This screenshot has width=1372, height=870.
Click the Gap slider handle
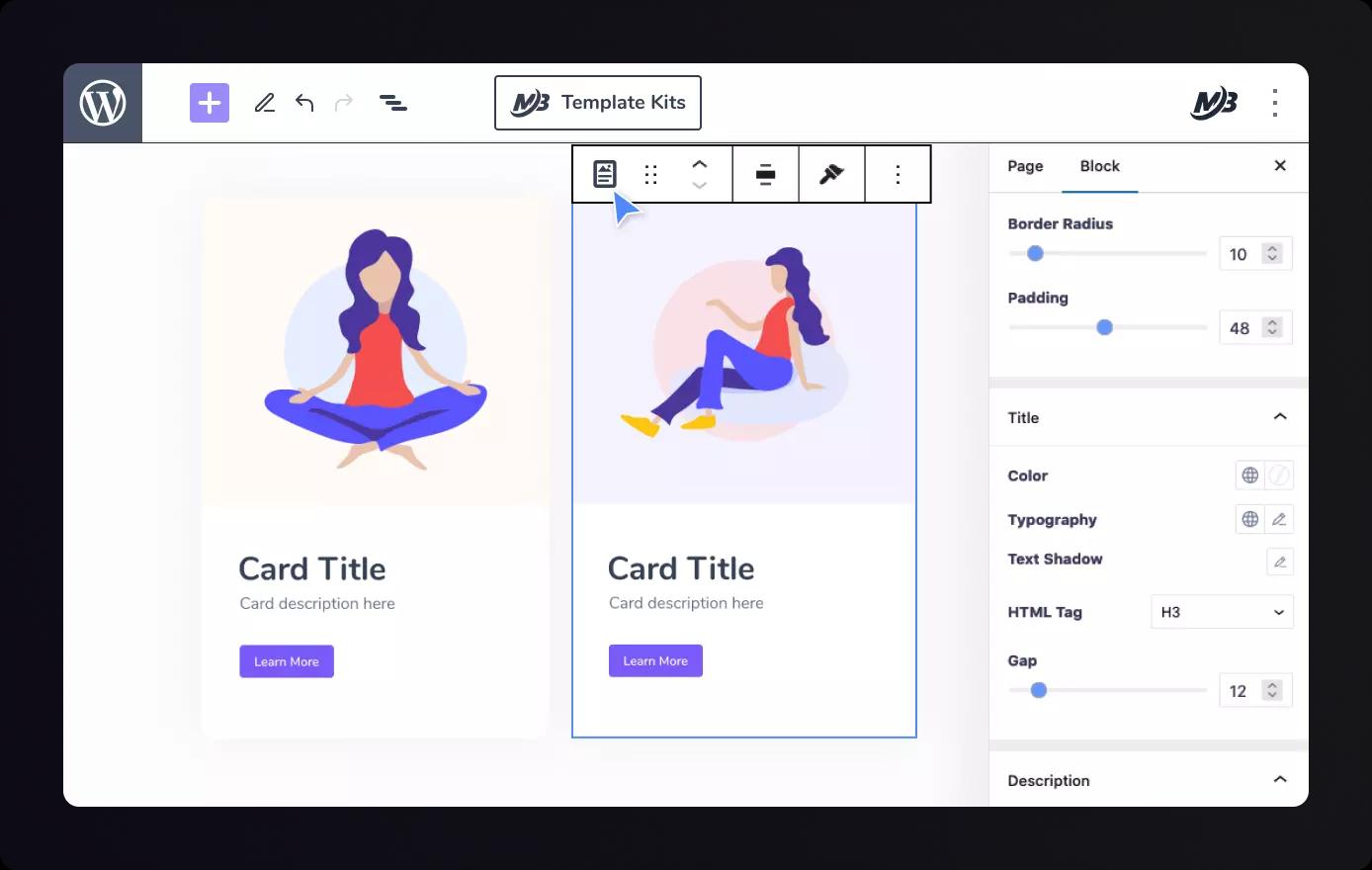[x=1039, y=690]
